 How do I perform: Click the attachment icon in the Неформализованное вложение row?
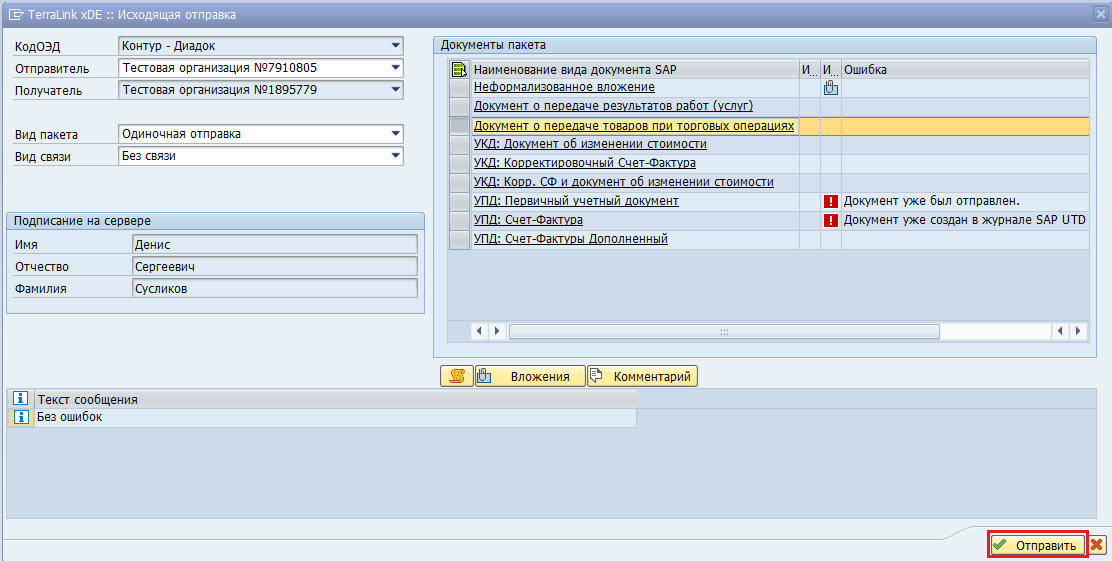click(830, 88)
